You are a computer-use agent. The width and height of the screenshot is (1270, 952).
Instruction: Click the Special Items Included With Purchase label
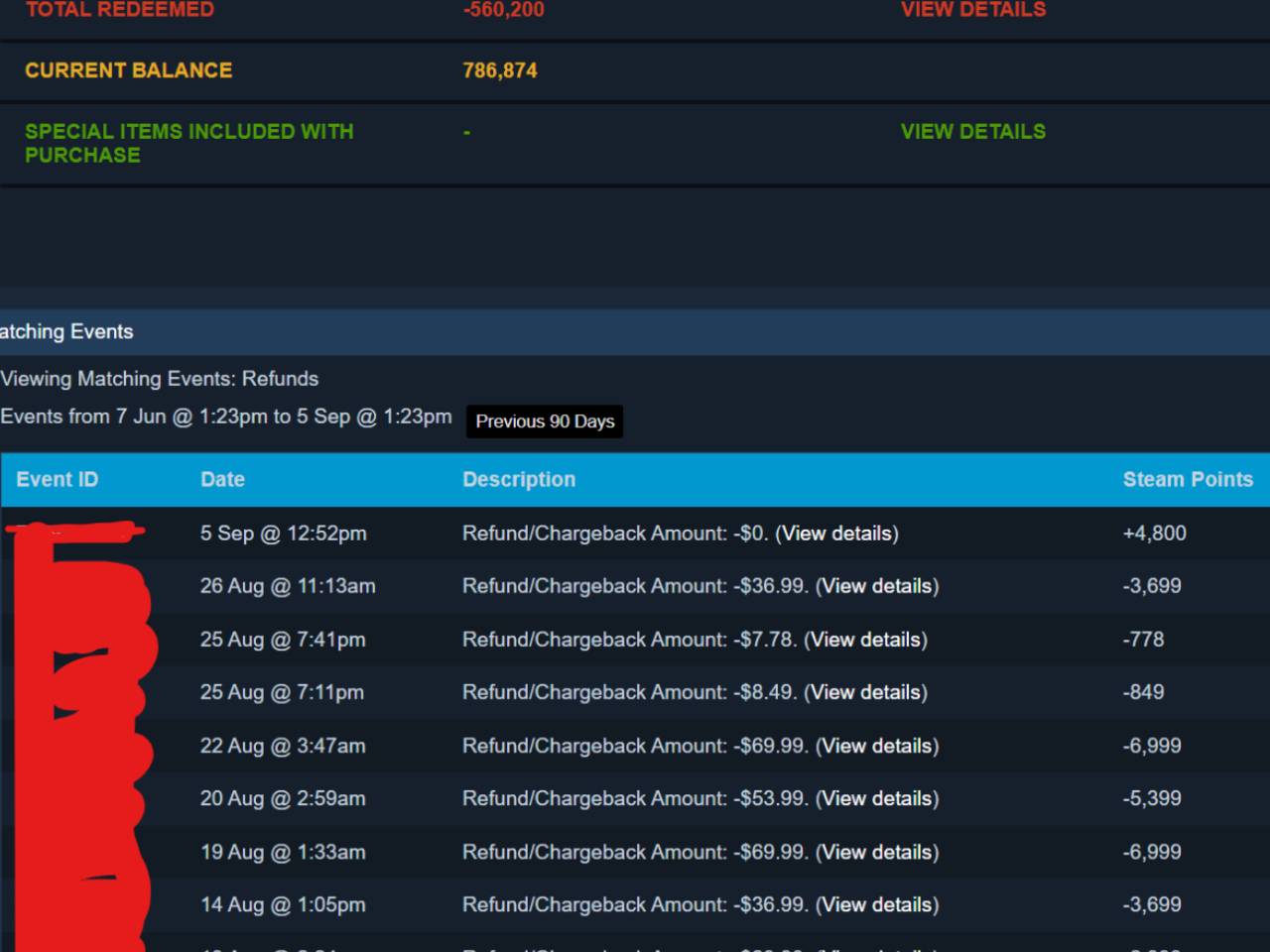(189, 143)
